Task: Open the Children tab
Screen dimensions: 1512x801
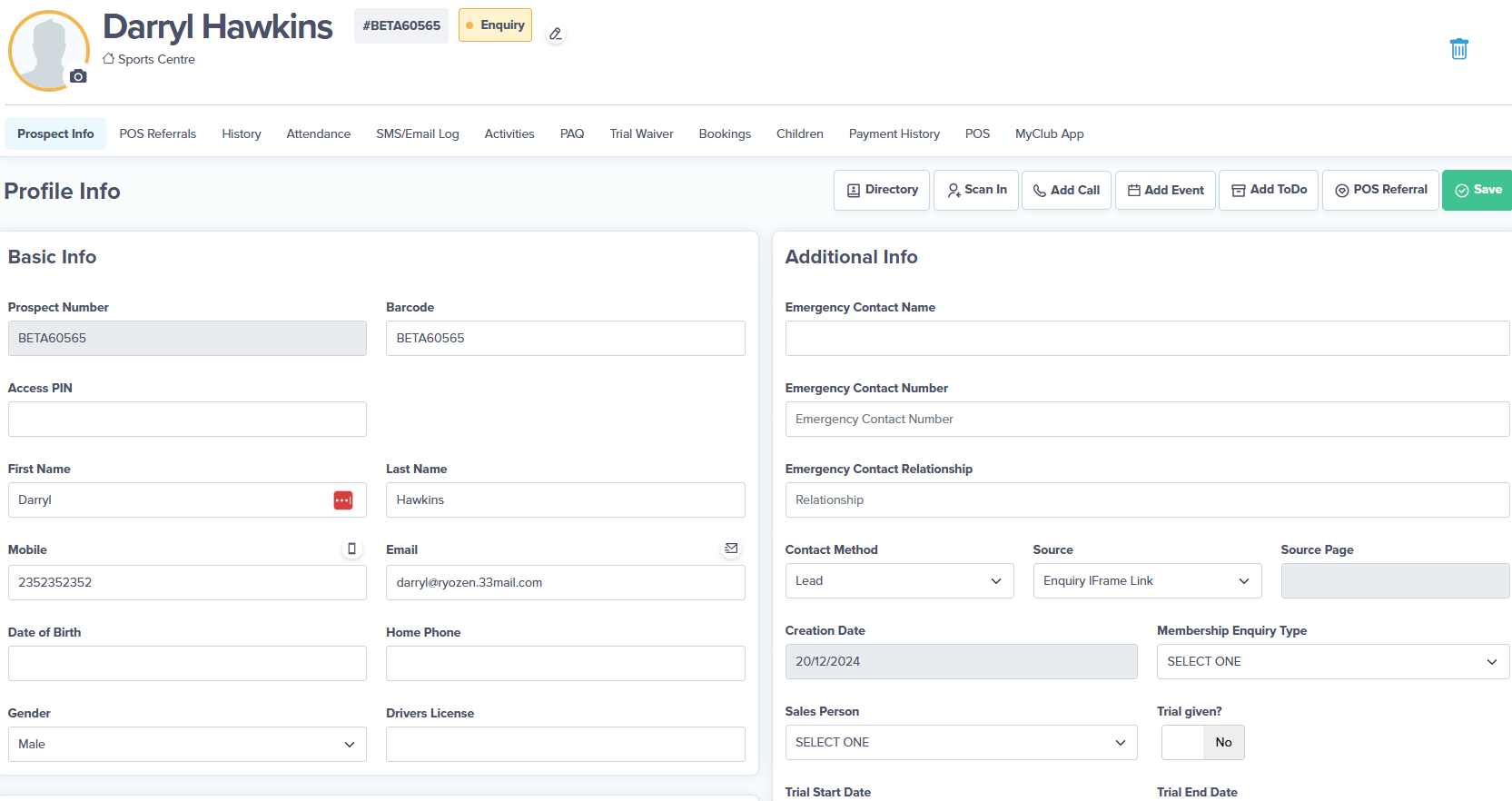Action: point(800,133)
